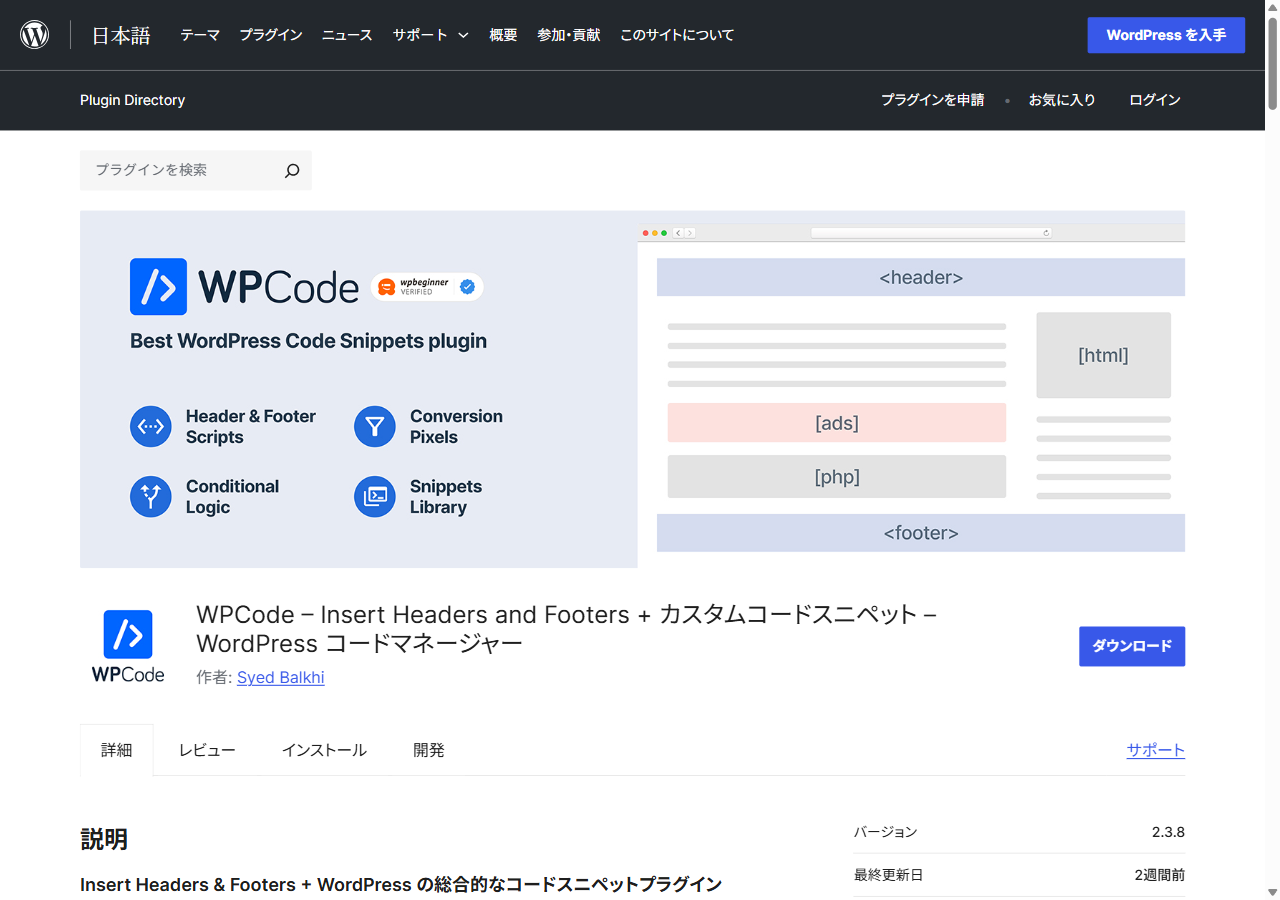
Task: Click the Conditional Logic branch icon
Action: 151,497
